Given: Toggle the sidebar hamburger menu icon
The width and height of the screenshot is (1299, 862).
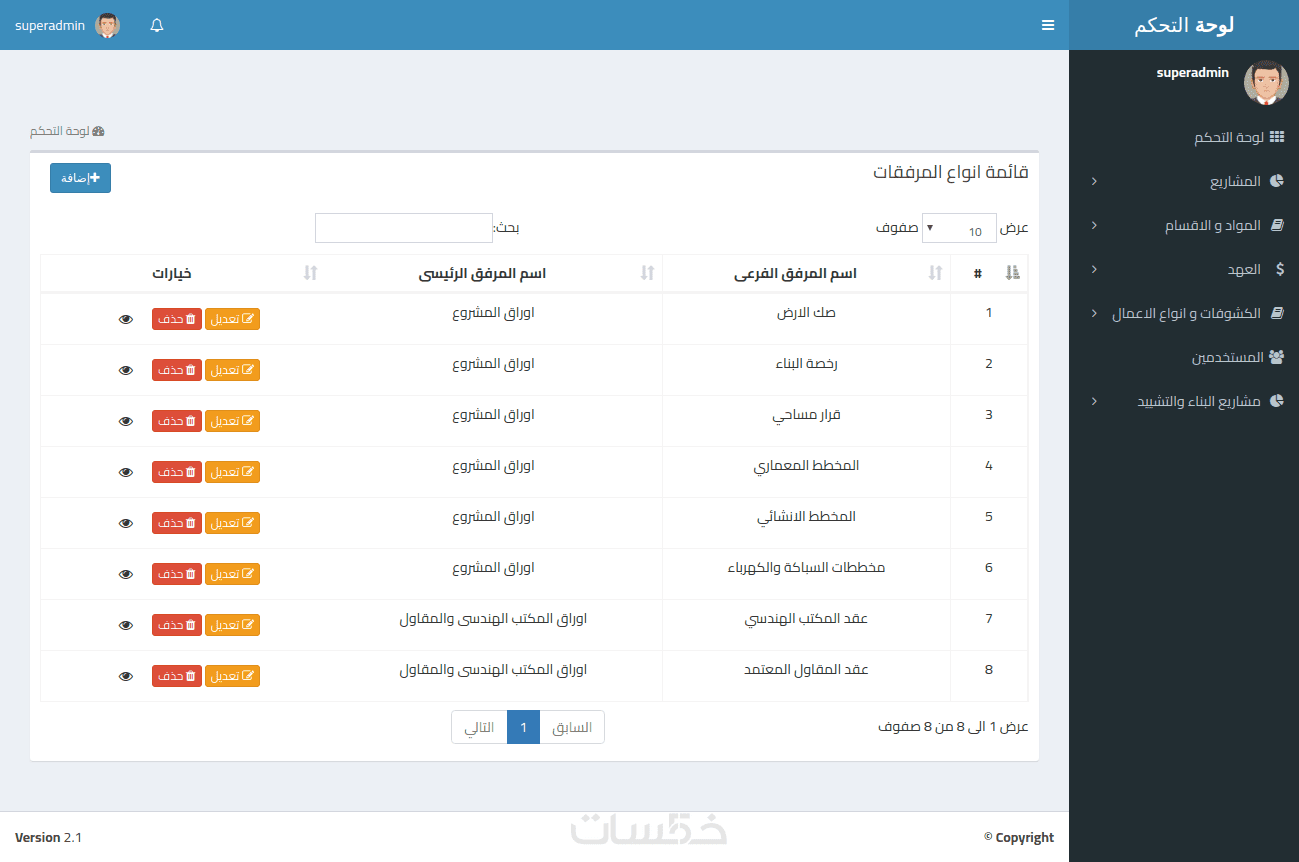Looking at the screenshot, I should point(1048,25).
